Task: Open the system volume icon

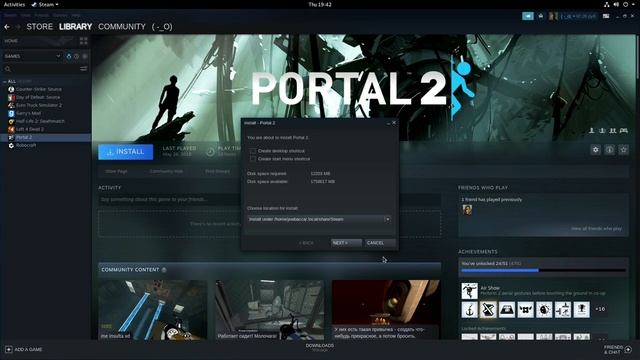Action: point(616,4)
